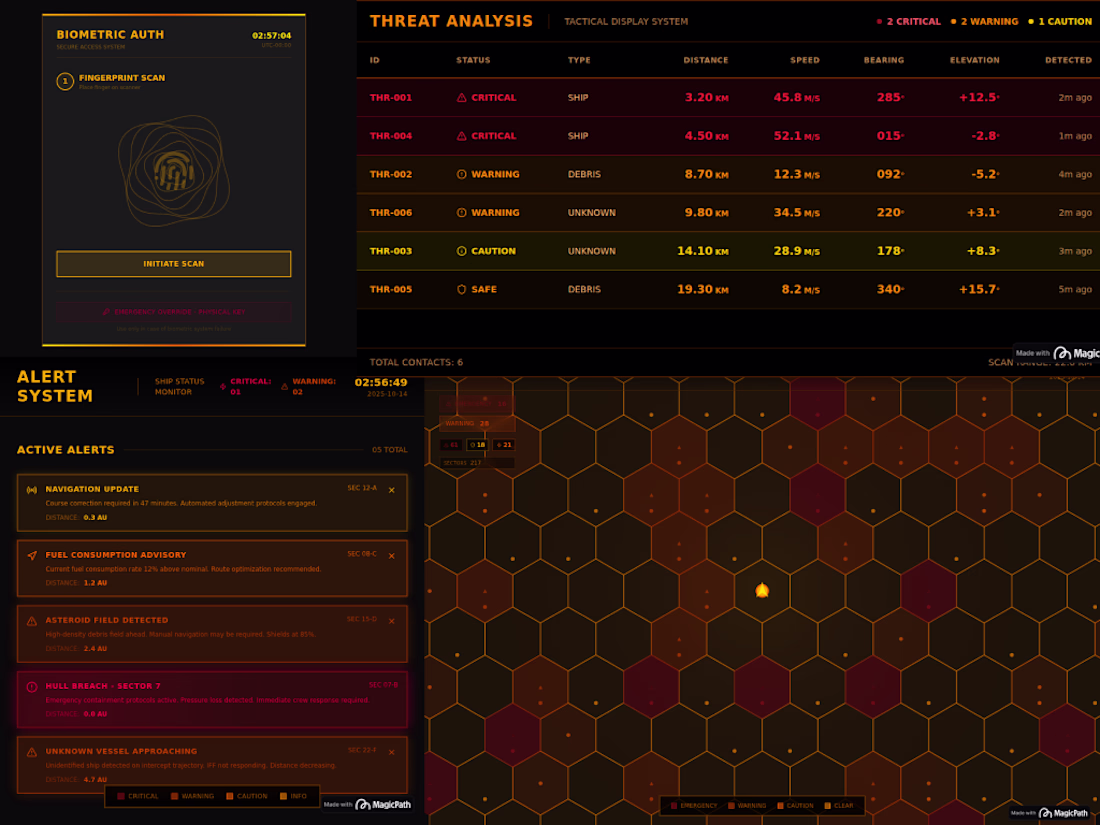
Task: Click Critical swatch in Alert System legend
Action: click(121, 796)
